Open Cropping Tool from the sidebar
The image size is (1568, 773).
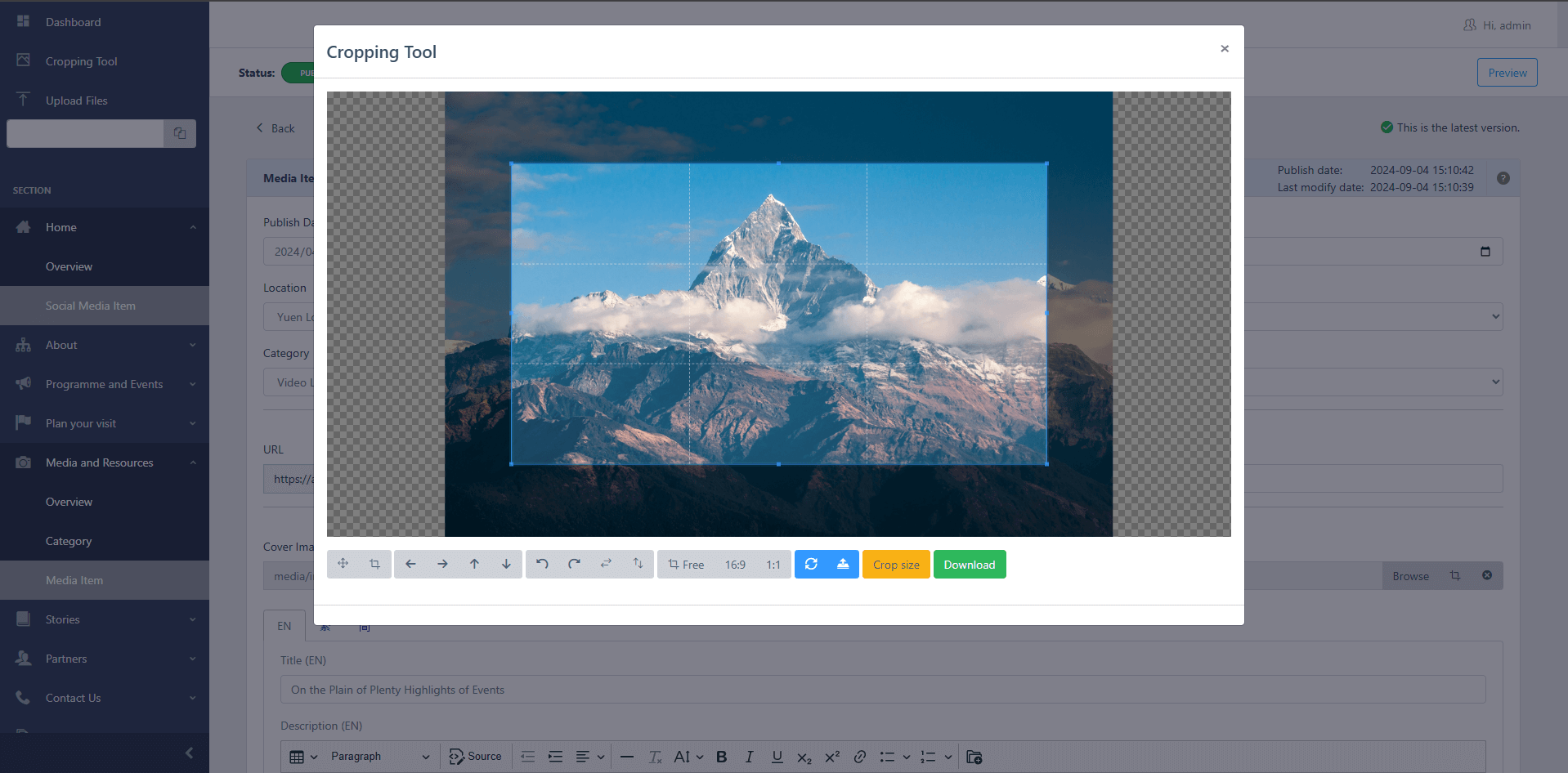click(x=81, y=61)
